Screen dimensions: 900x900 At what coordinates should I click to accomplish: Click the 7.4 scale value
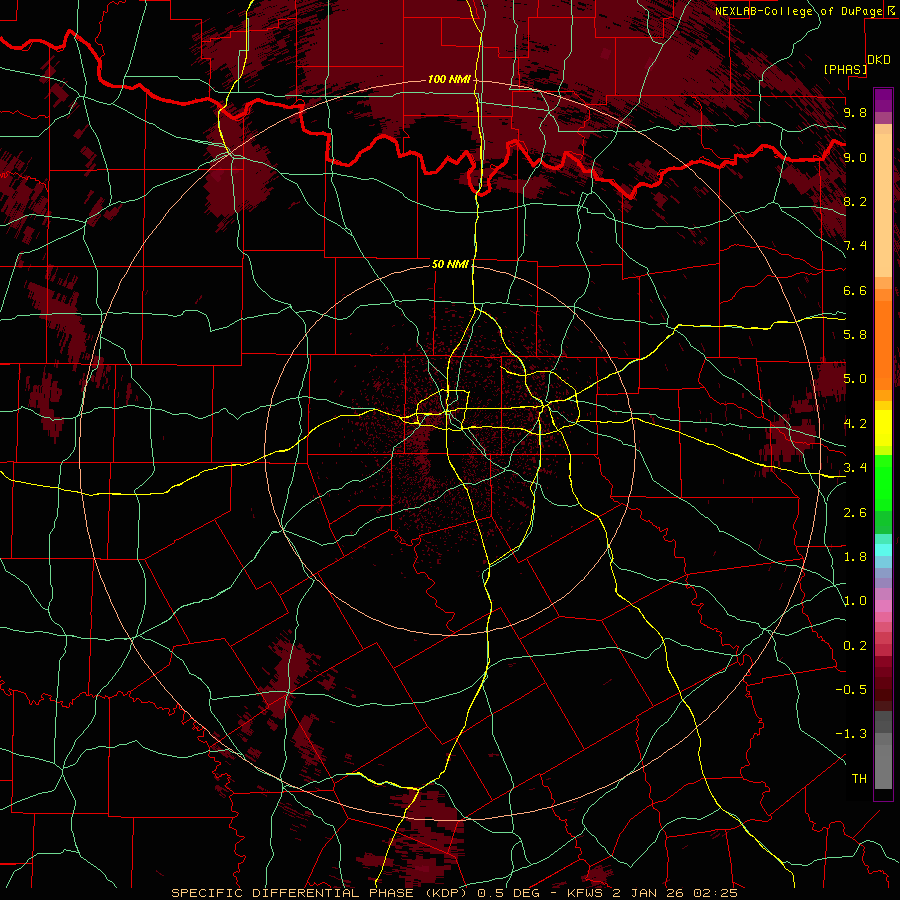click(855, 246)
